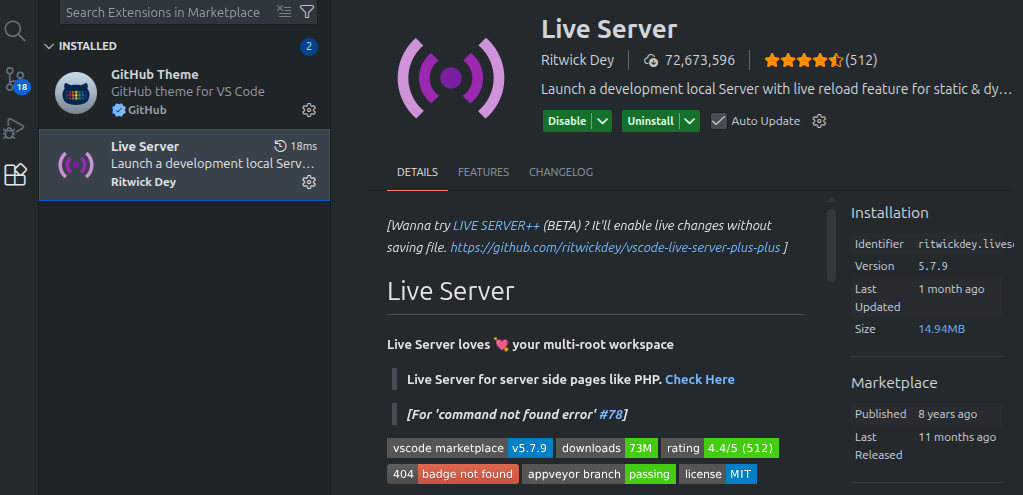Screen dimensions: 1023x495
Task: Open the issue #78 link
Action: [x=611, y=415]
